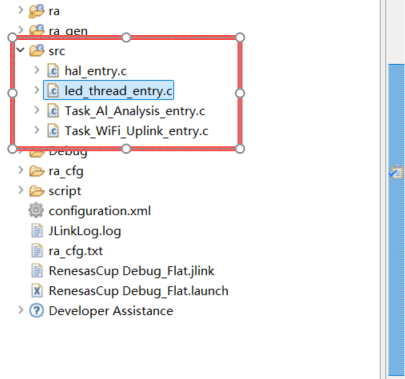The image size is (405, 379).
Task: Click the Task_WiFi_Uplink_entry.c file icon
Action: click(x=53, y=131)
